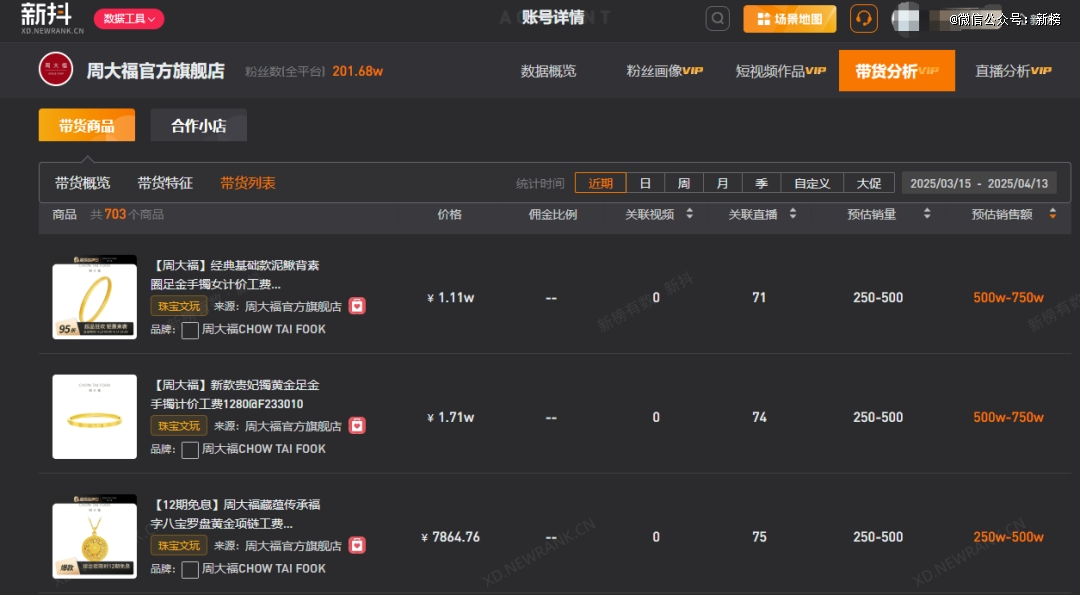Sort by 关联直播 column arrows
Viewport: 1080px width, 595px height.
pos(793,214)
